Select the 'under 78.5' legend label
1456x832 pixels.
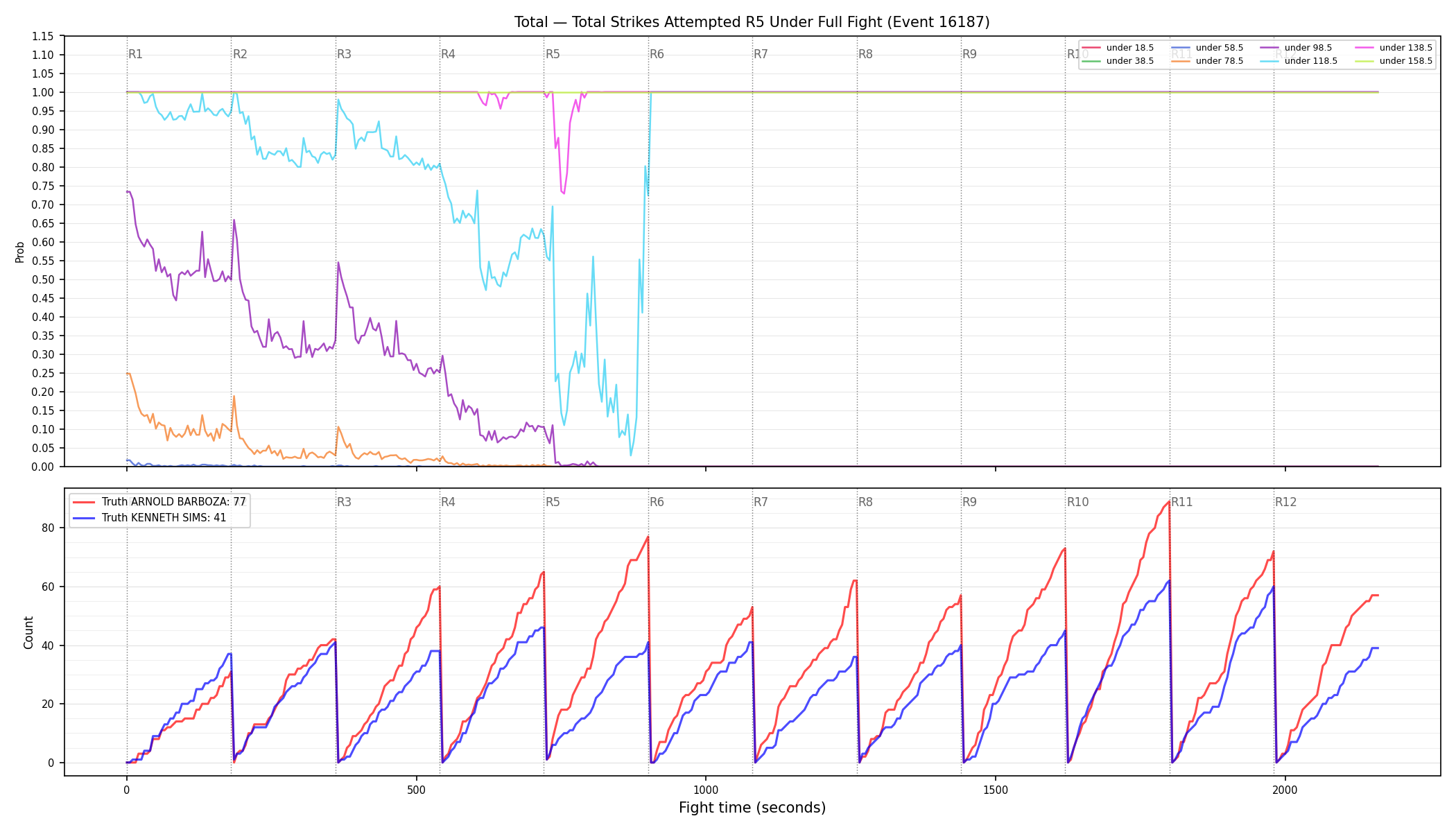click(1220, 61)
